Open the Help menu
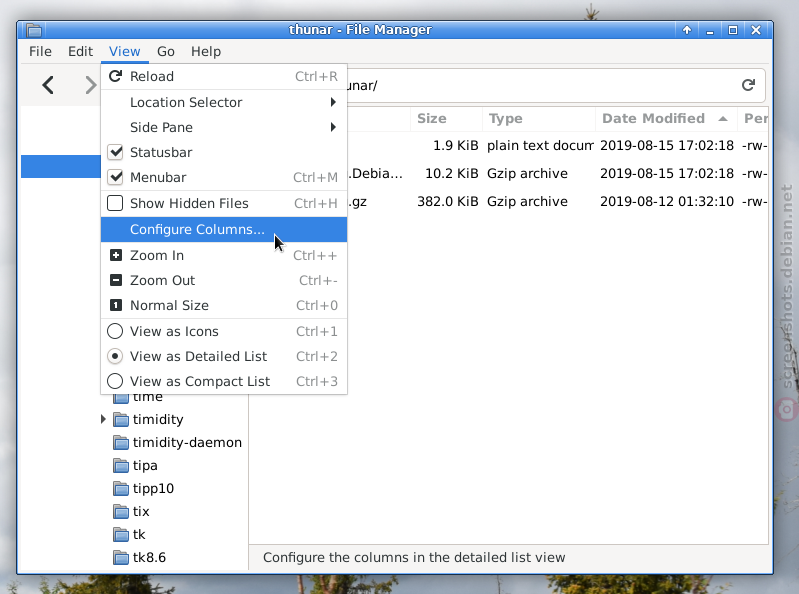 coord(206,51)
